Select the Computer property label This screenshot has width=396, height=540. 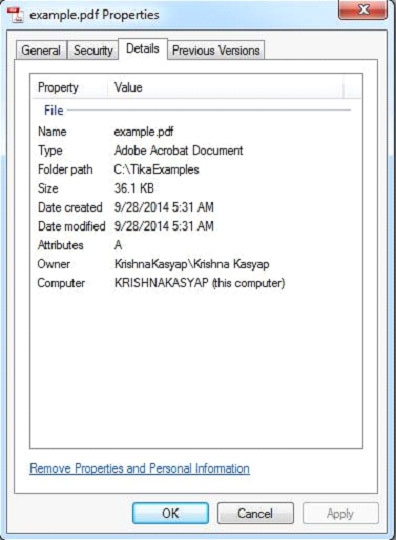(61, 283)
